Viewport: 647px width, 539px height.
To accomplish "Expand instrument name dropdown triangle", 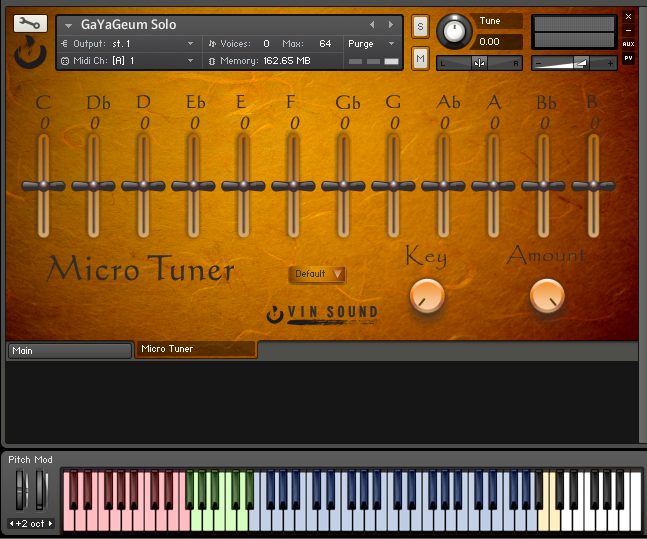I will 68,26.
